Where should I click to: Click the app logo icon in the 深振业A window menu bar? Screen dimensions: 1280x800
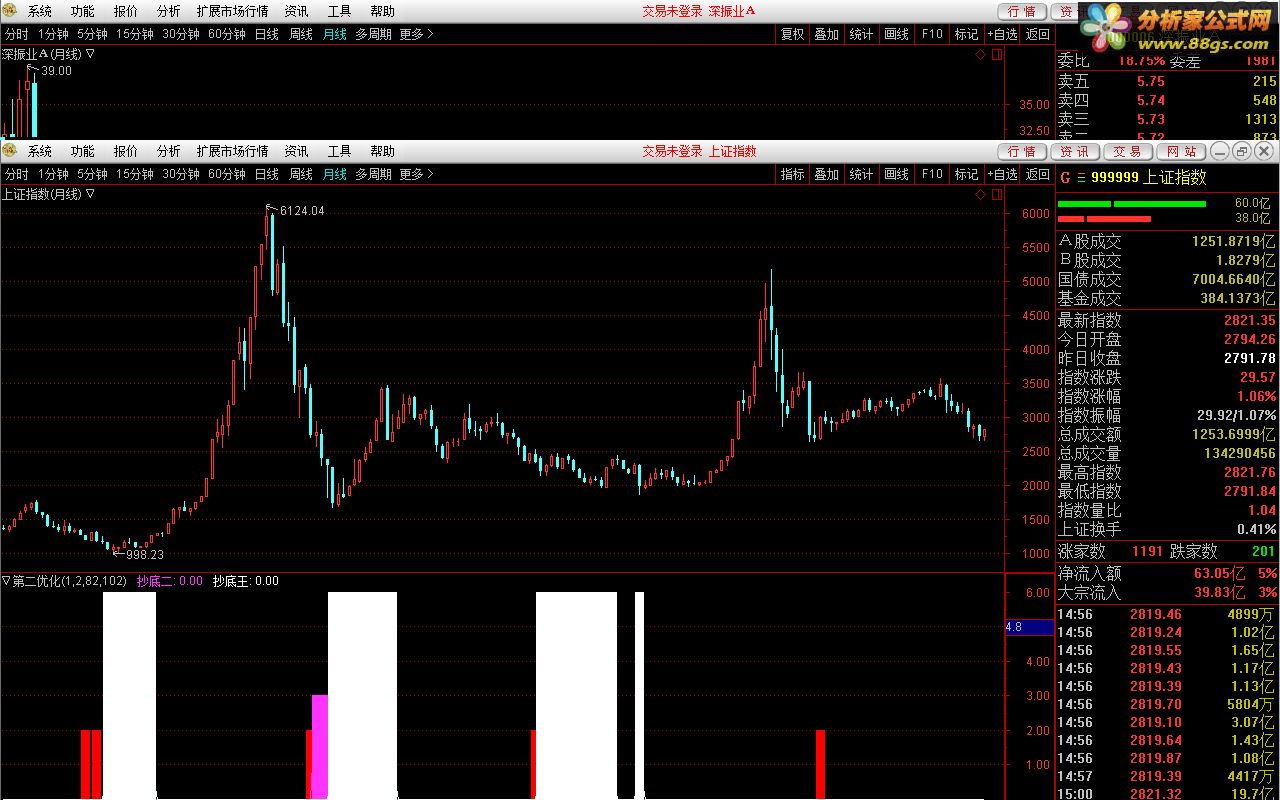click(x=10, y=11)
